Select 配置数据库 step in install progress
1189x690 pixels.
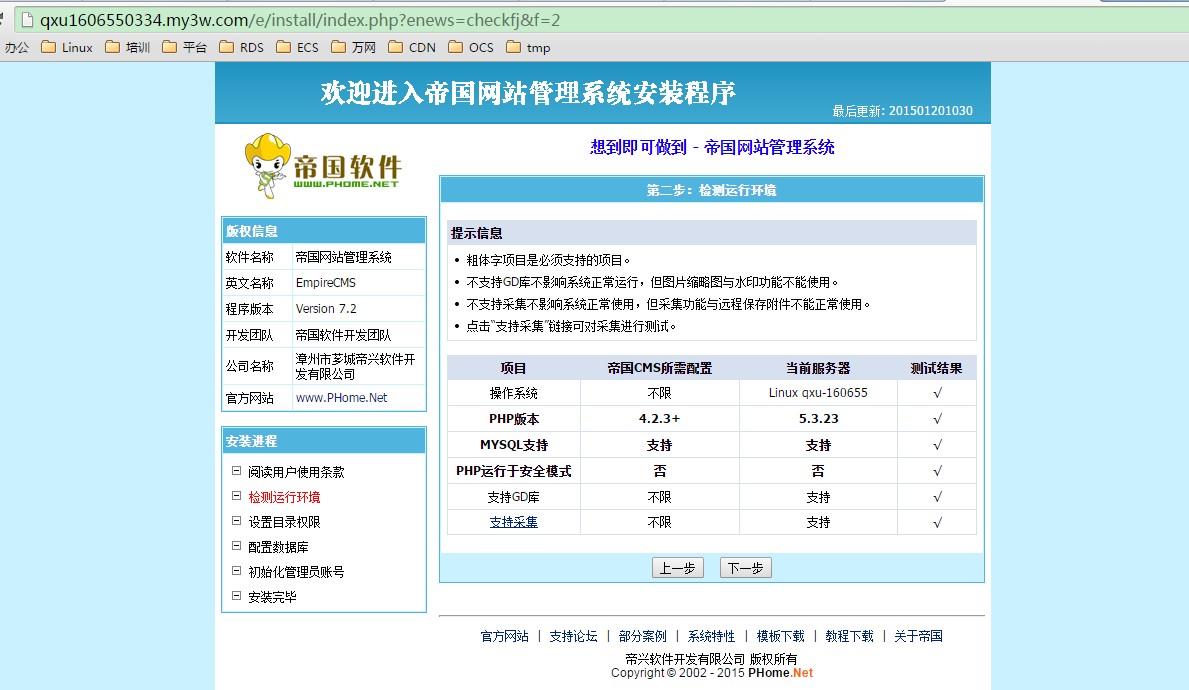pyautogui.click(x=278, y=547)
